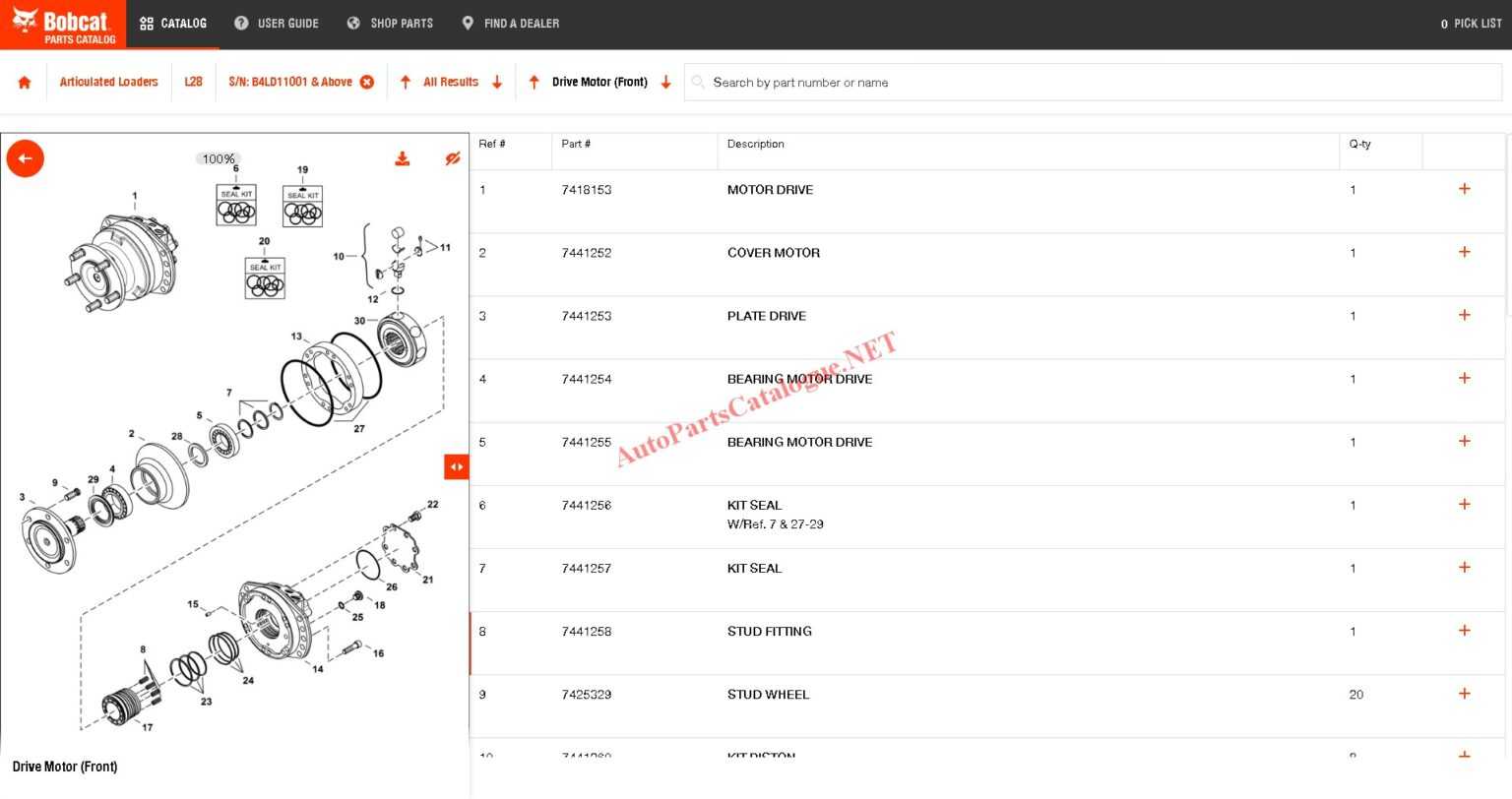Download the Drive Motor diagram
1512x799 pixels.
coord(403,159)
